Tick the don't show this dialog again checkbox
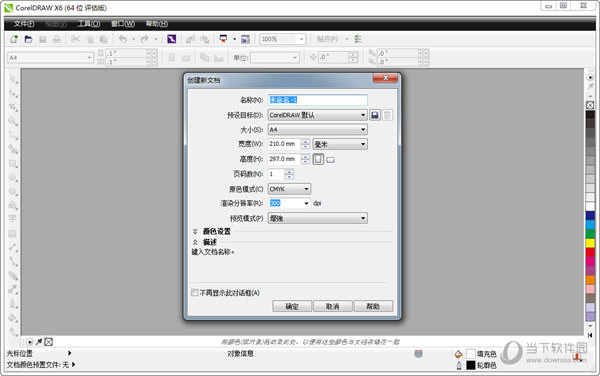The width and height of the screenshot is (600, 376). [194, 293]
